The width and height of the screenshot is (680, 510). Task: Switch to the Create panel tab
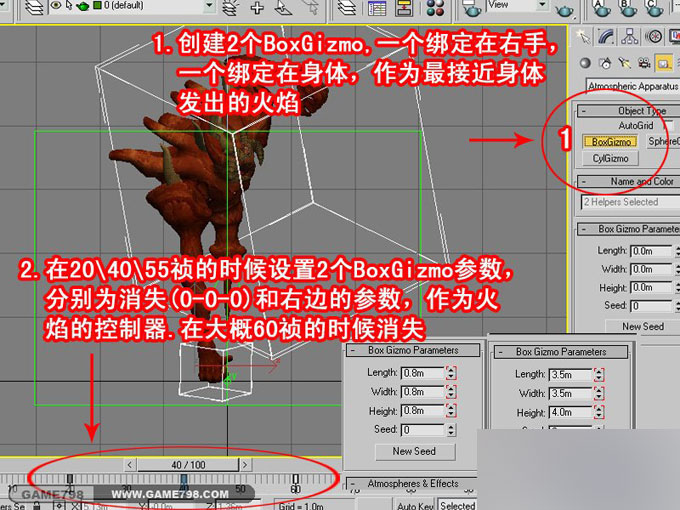click(x=584, y=37)
